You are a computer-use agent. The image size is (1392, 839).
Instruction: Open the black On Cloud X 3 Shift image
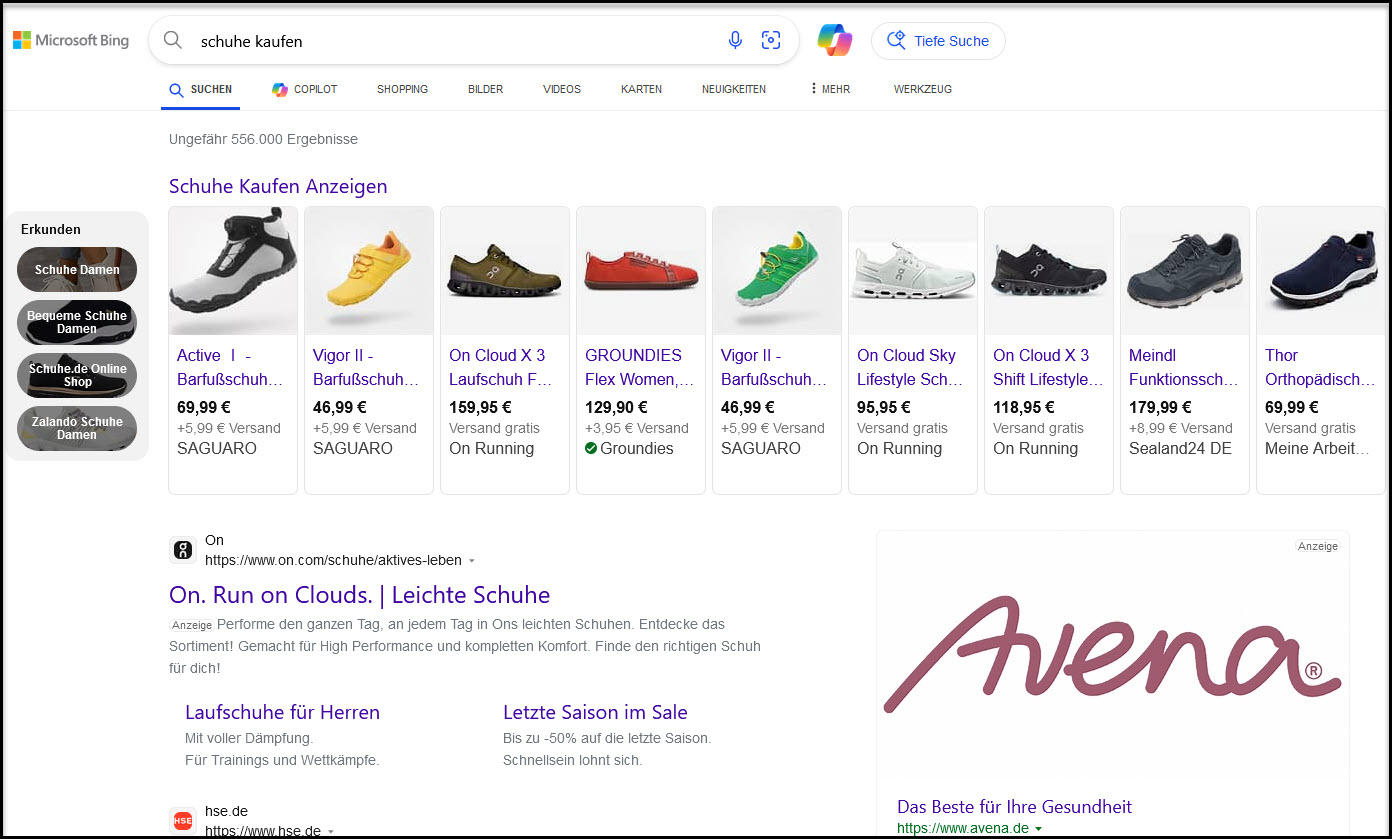[1049, 271]
